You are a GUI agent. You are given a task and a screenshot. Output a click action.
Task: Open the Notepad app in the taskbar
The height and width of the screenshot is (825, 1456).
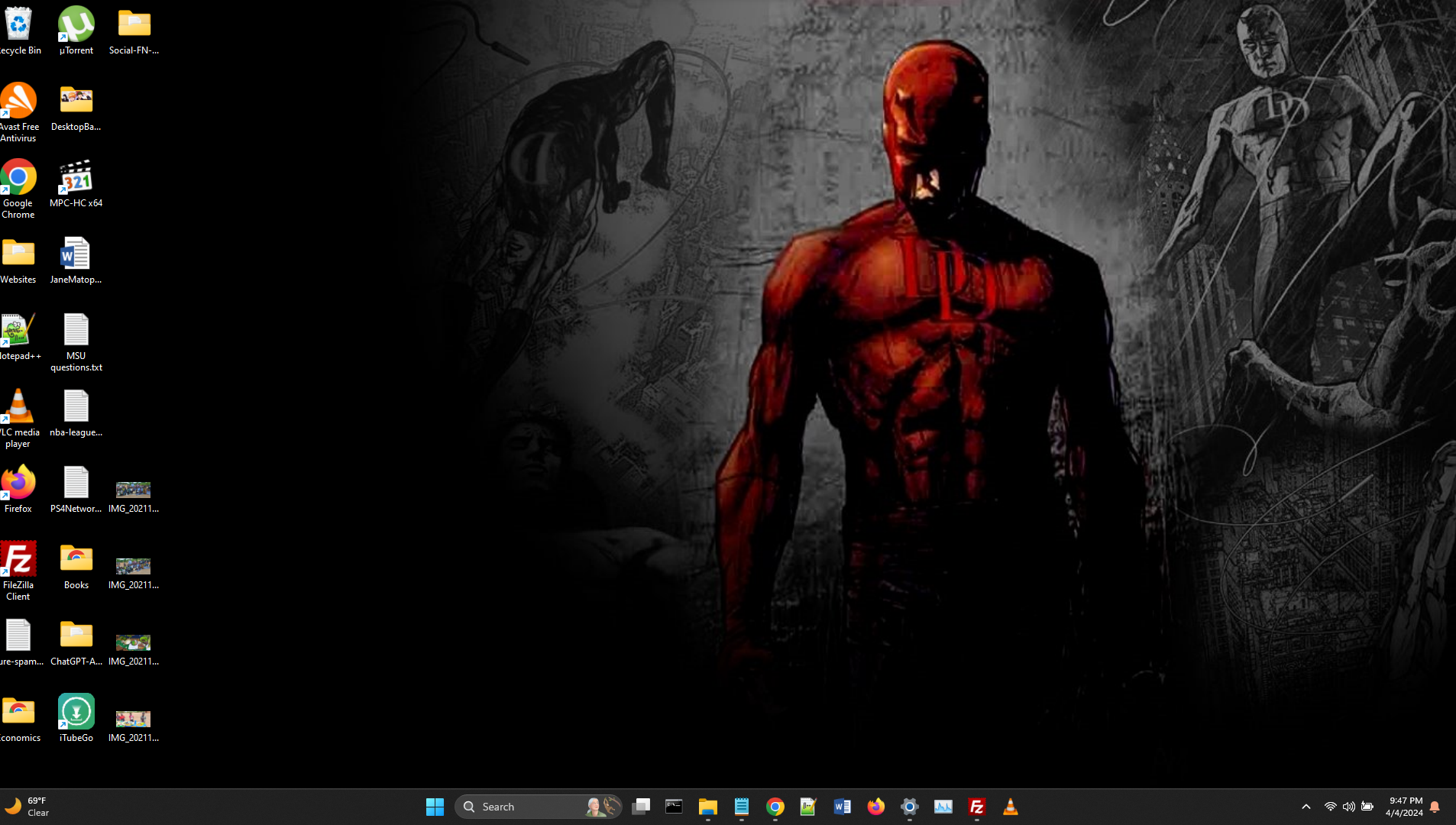(742, 807)
